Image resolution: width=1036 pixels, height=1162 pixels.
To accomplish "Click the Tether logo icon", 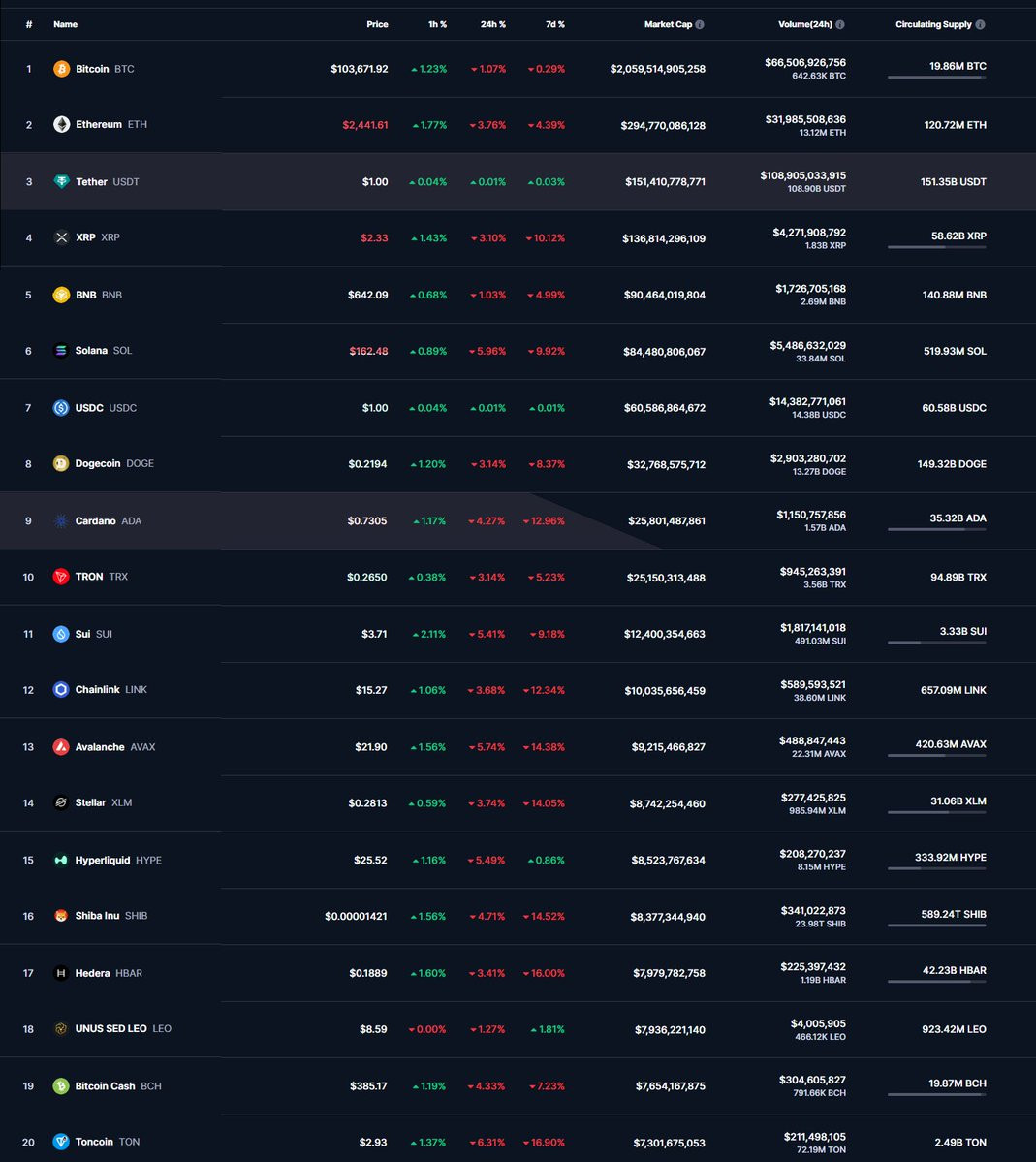I will (x=61, y=181).
